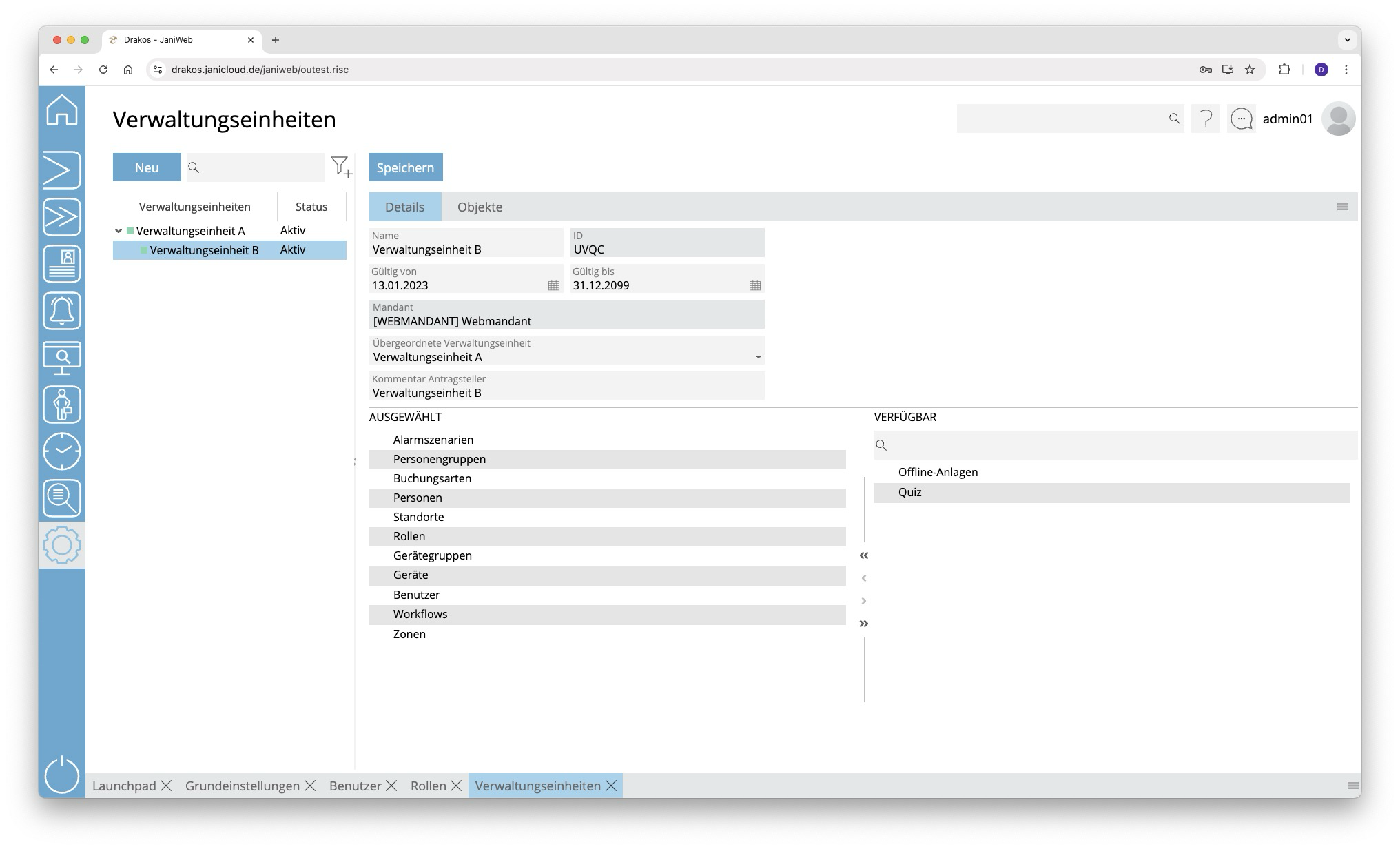1400x849 pixels.
Task: Click the monitor search sidebar icon
Action: pyautogui.click(x=62, y=358)
